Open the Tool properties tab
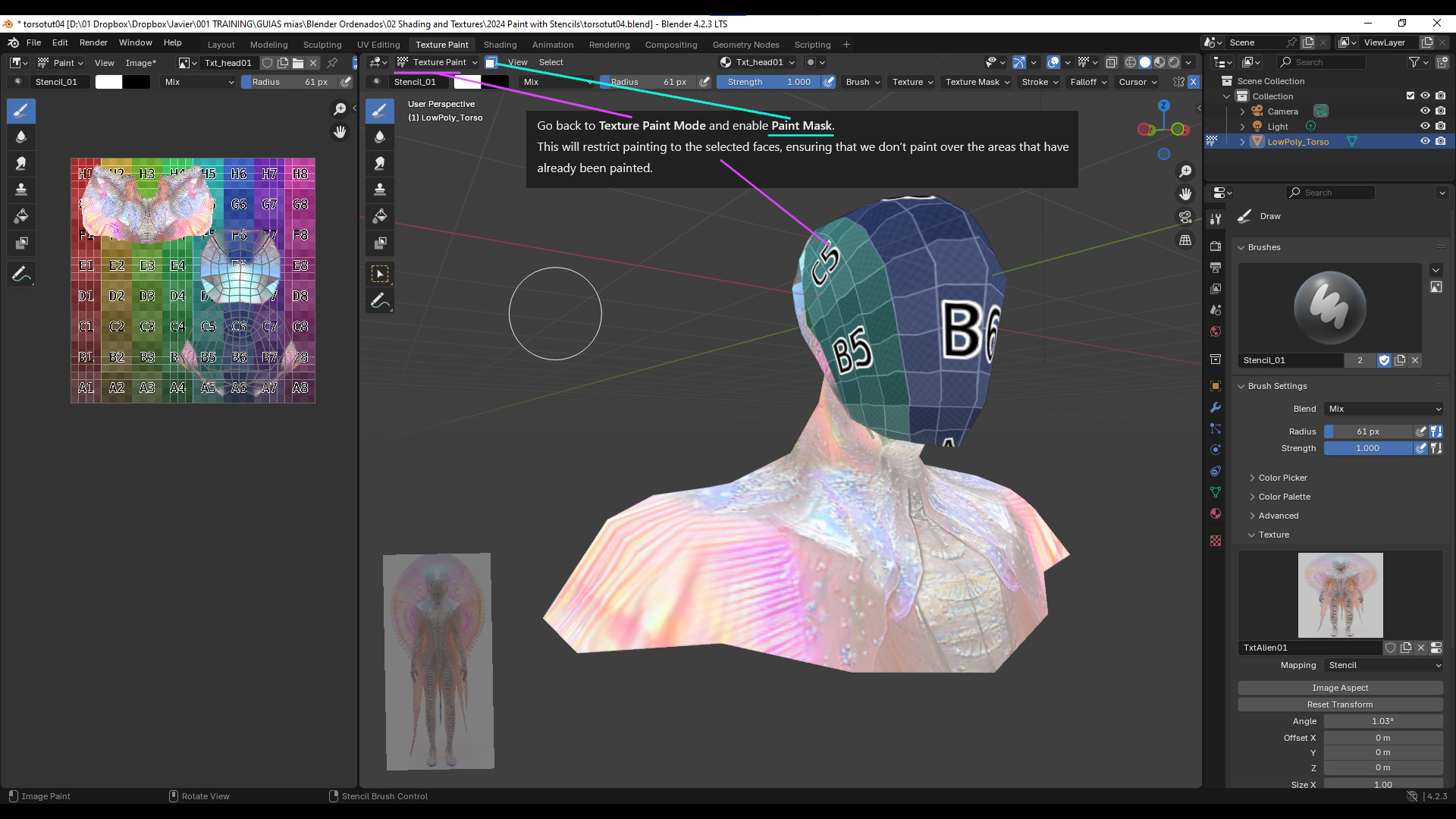The image size is (1456, 819). pos(1216,218)
